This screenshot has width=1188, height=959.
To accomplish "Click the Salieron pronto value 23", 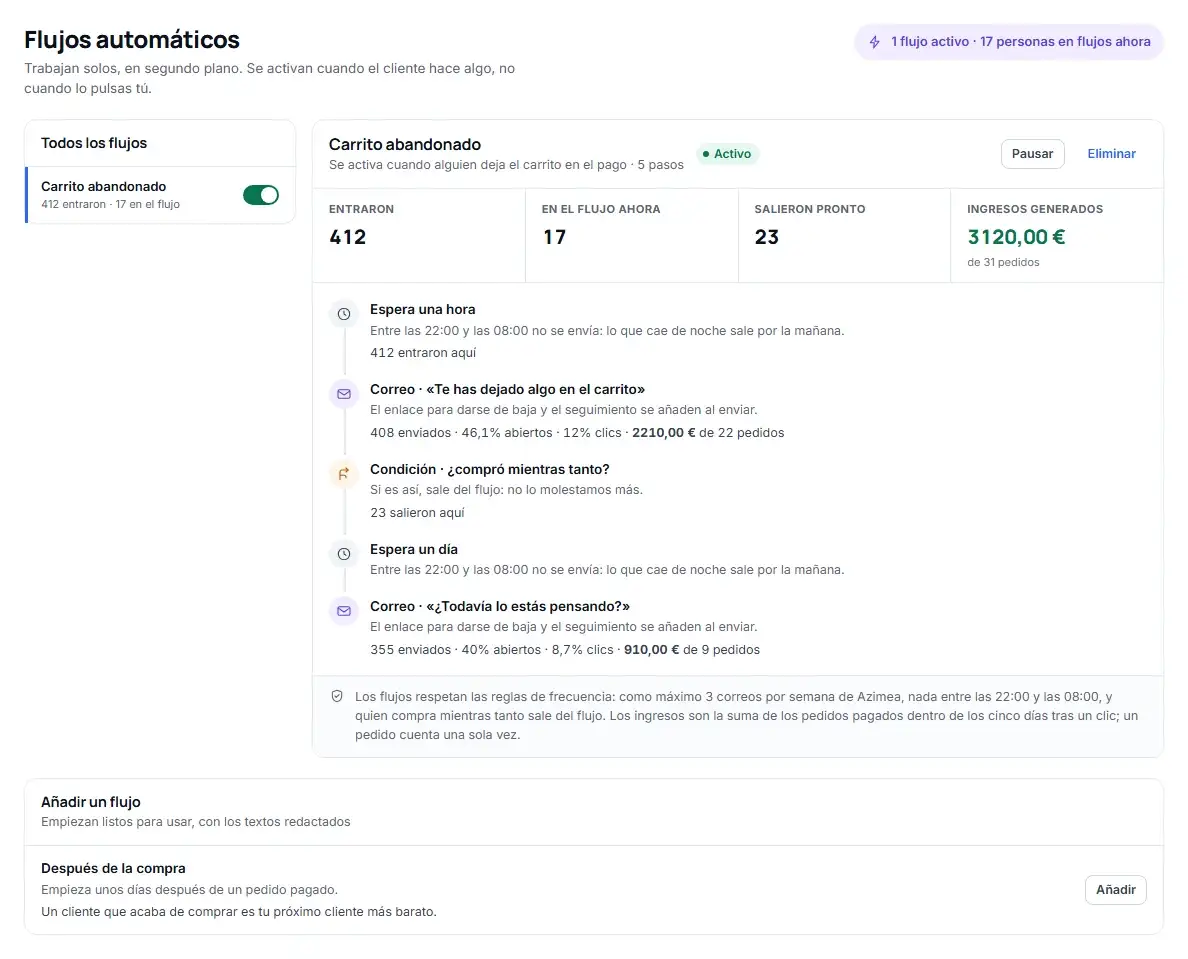I will pos(767,237).
